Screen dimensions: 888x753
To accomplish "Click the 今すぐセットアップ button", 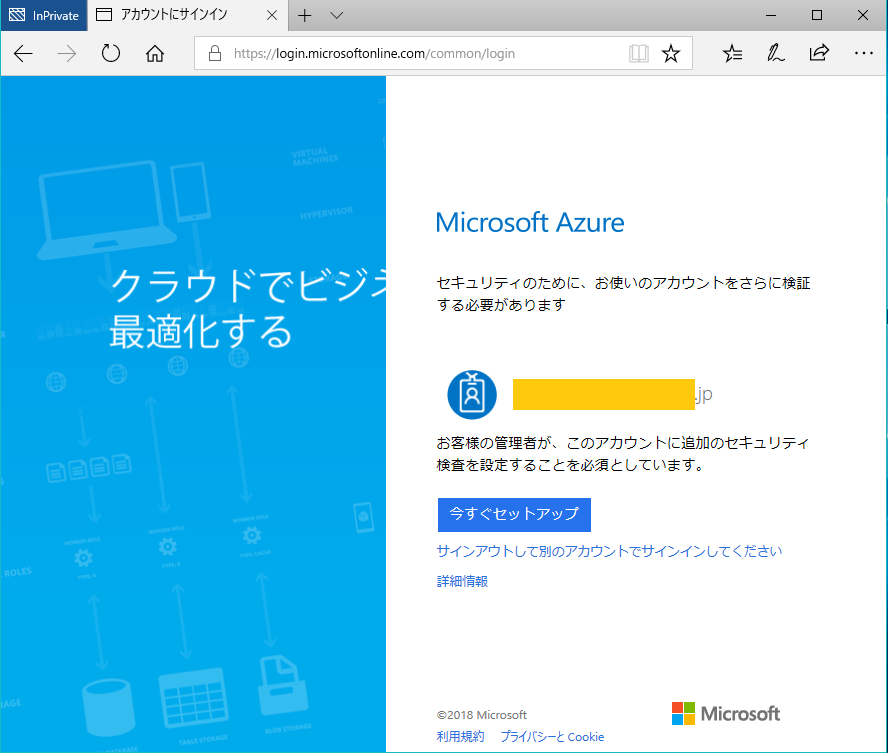I will pos(514,515).
